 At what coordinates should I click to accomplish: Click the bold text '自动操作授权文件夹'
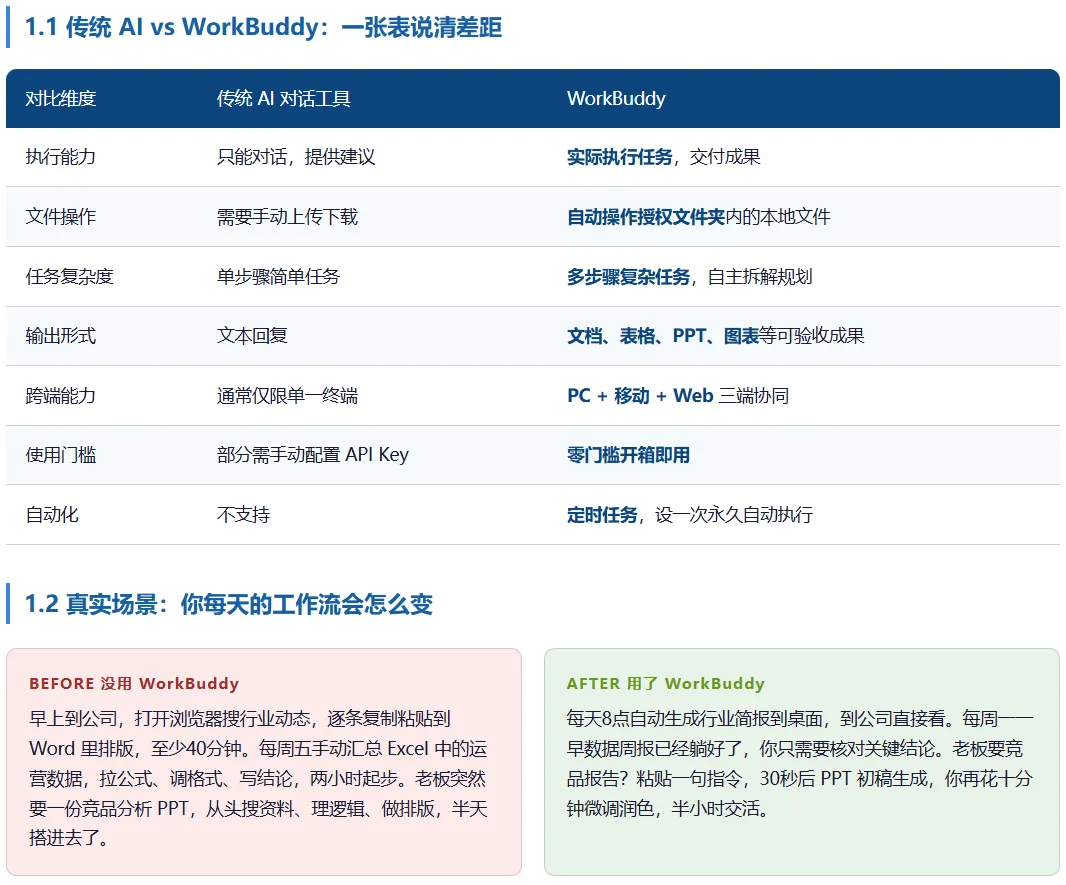tap(646, 217)
